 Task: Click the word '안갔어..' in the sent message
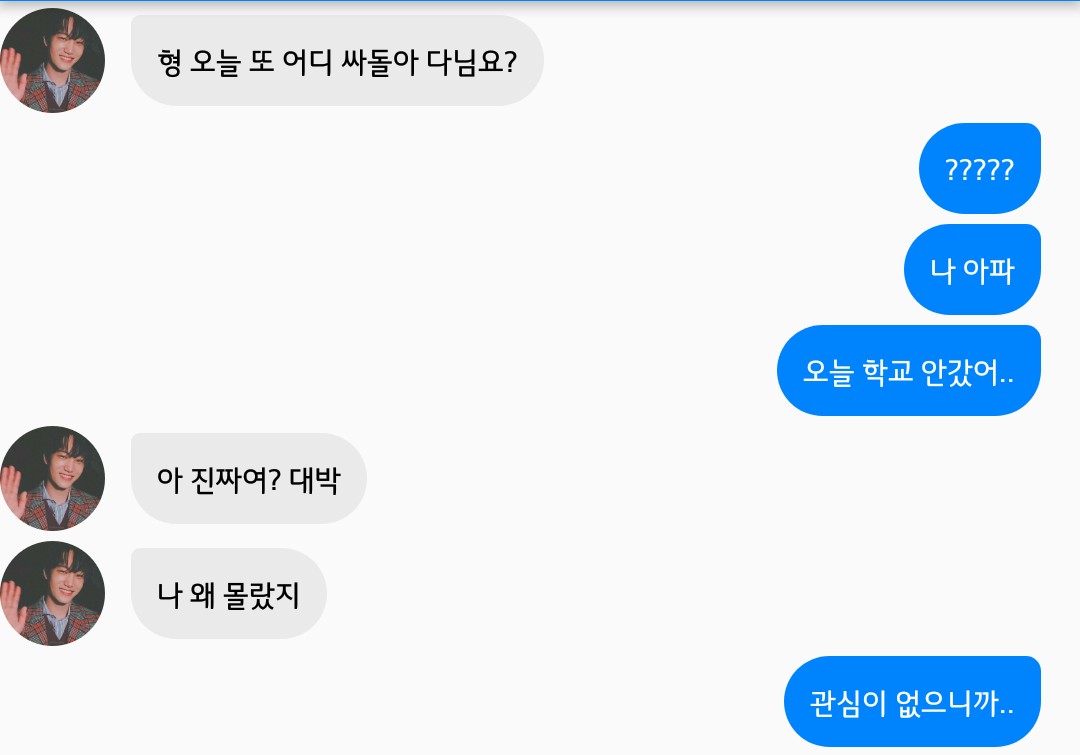(973, 372)
